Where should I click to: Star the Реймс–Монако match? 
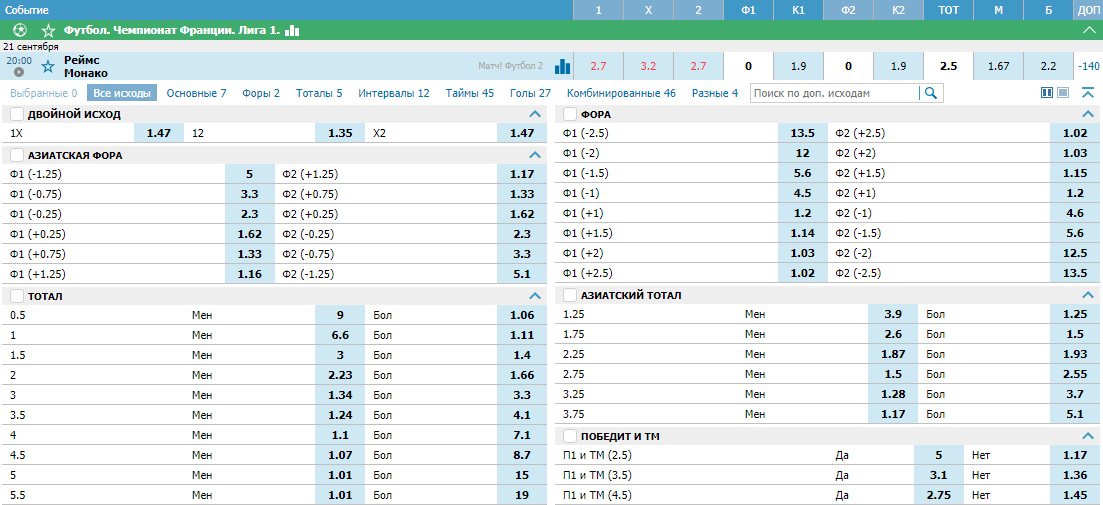[x=48, y=67]
